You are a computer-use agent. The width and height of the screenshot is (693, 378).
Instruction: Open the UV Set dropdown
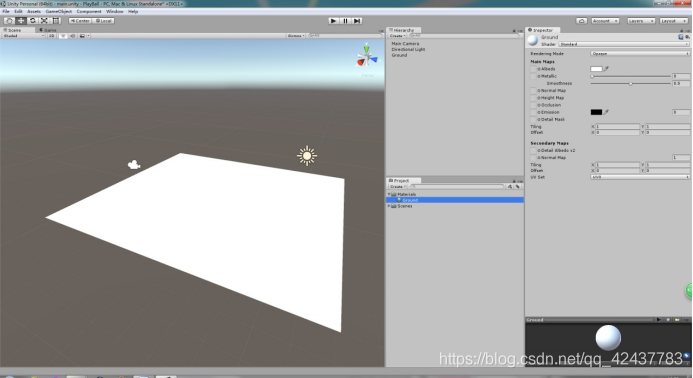(640, 177)
